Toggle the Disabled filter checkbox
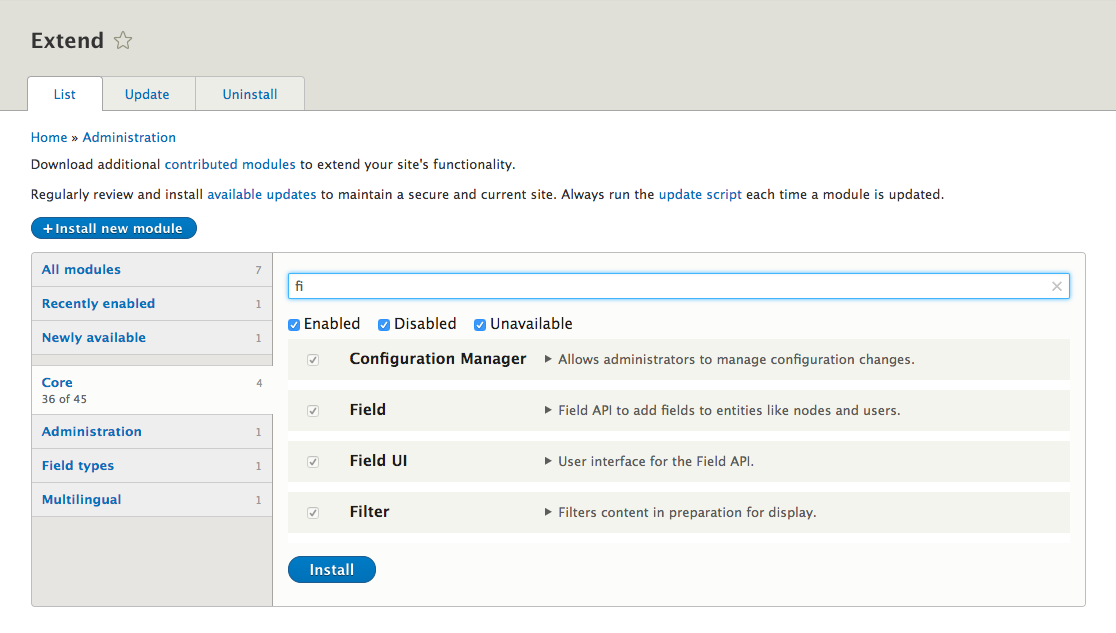The image size is (1116, 633). pos(384,325)
